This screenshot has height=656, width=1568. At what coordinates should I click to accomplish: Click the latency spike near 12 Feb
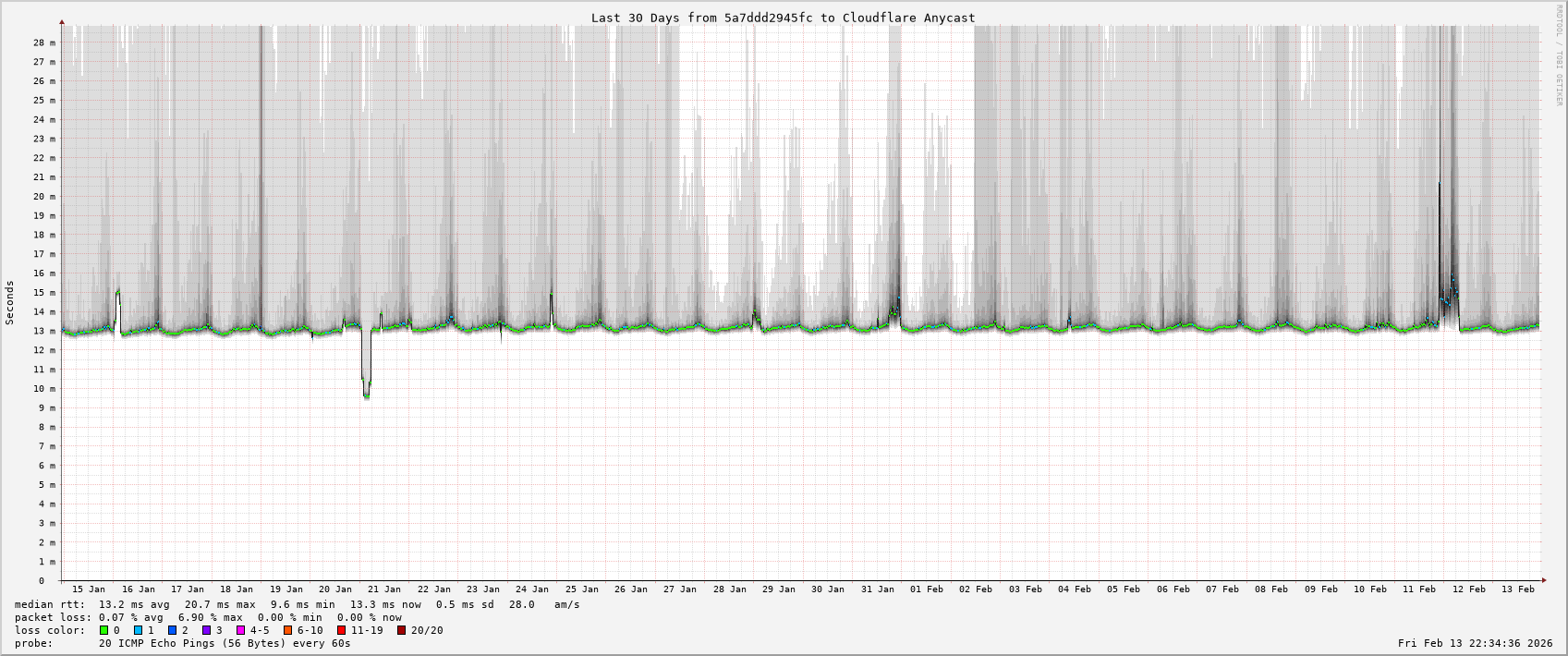(x=1440, y=185)
